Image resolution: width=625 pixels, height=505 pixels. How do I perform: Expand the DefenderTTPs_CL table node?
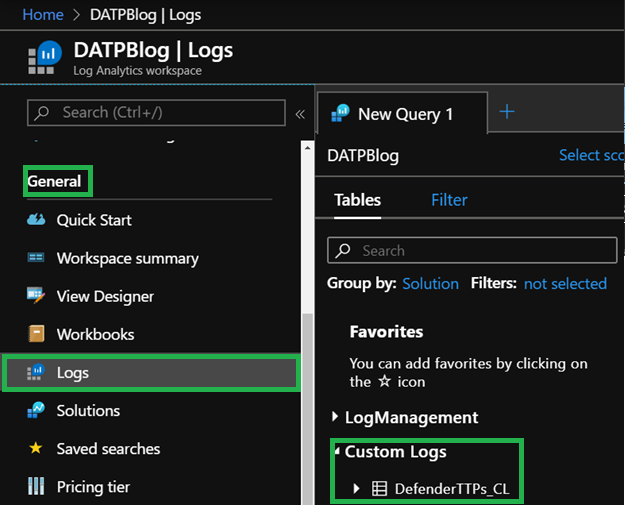click(x=357, y=489)
